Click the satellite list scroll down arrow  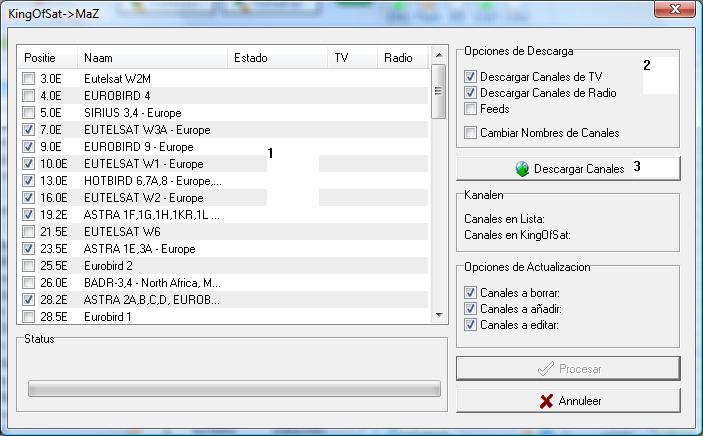(x=439, y=315)
